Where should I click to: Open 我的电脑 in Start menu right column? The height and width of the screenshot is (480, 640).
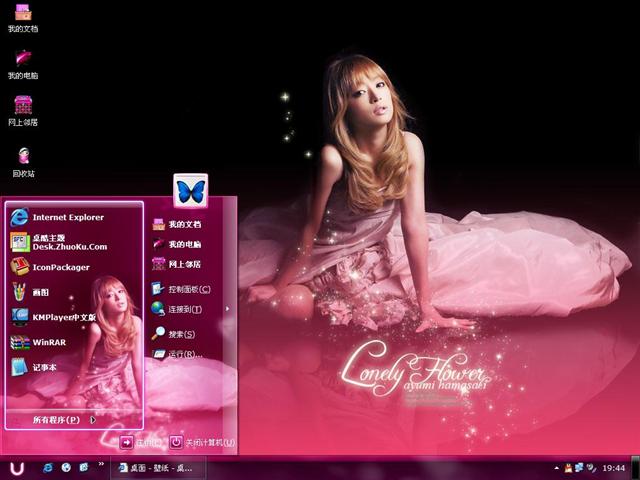[177, 244]
